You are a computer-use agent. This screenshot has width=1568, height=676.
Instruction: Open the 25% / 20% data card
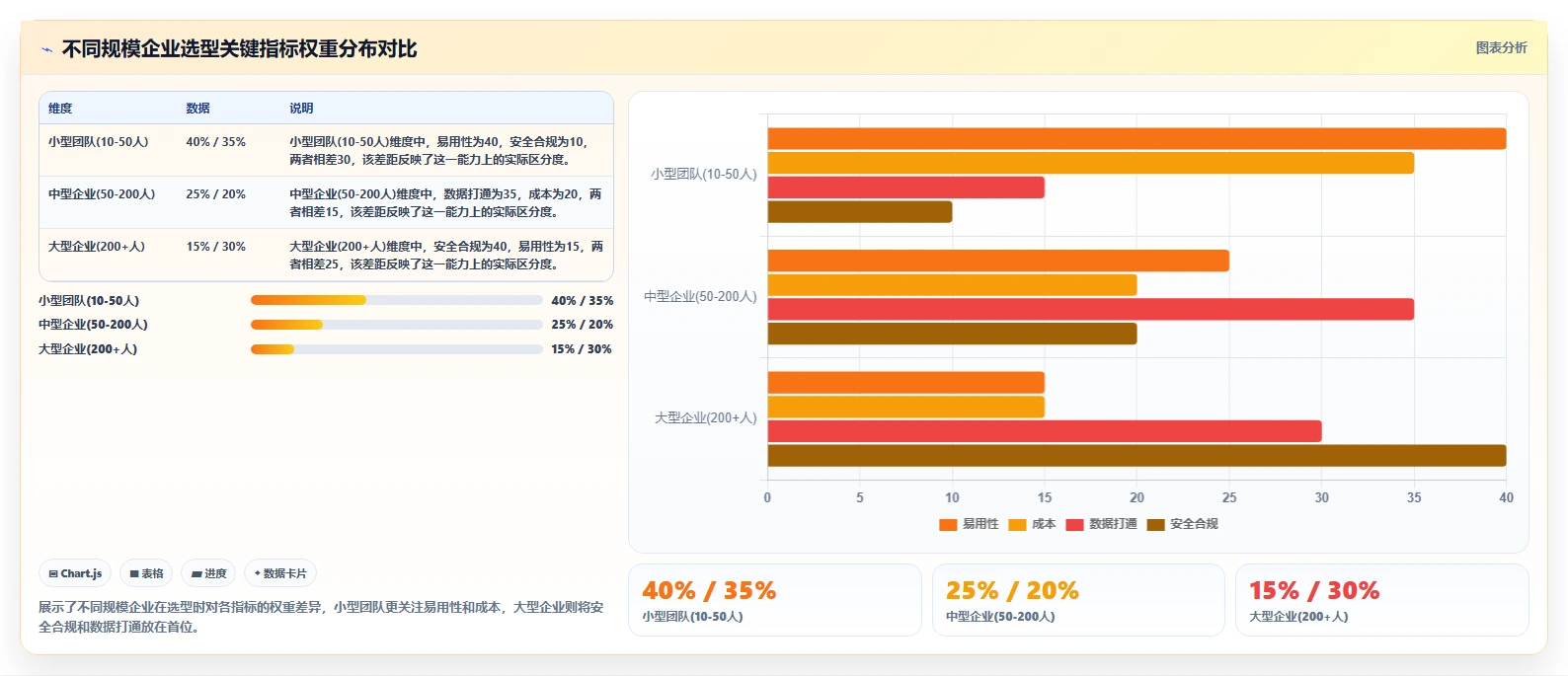point(1078,600)
